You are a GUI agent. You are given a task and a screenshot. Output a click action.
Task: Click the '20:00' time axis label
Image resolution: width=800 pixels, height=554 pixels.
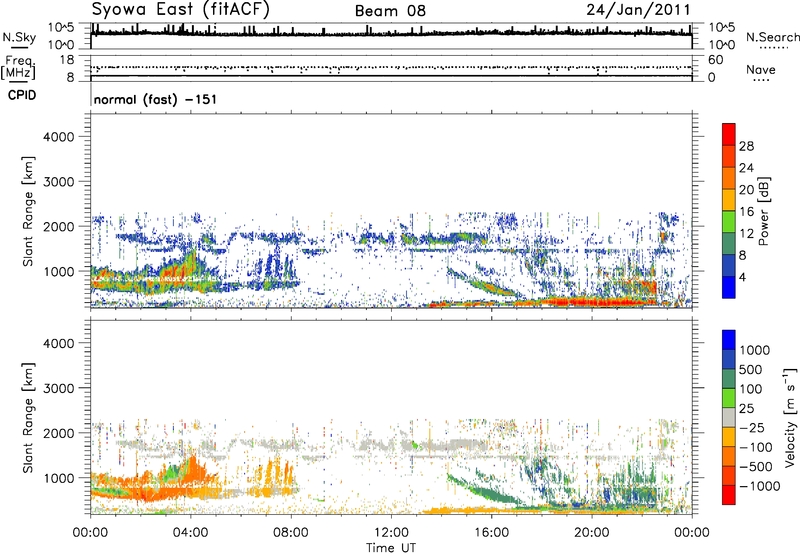592,533
